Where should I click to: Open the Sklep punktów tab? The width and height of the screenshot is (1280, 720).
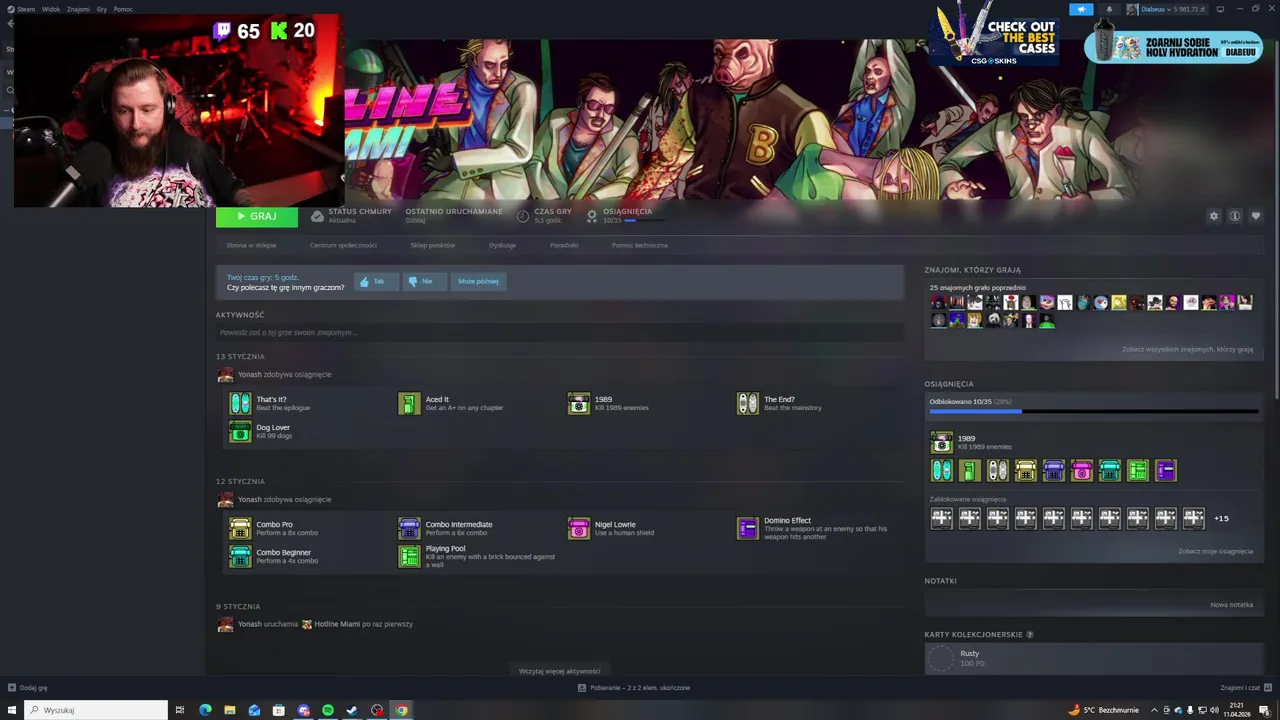pos(432,245)
